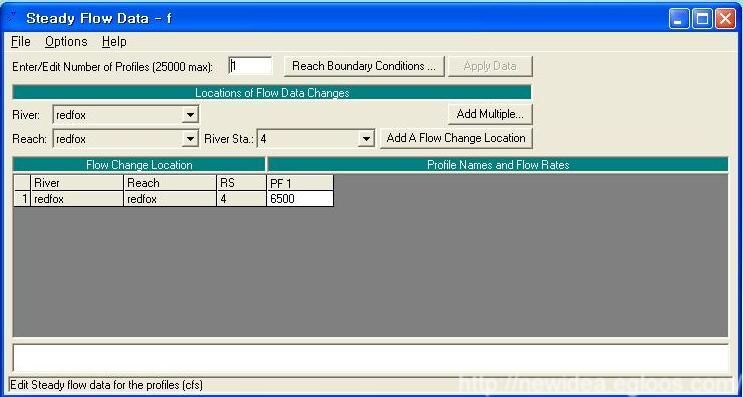The height and width of the screenshot is (397, 743).
Task: Expand the River Sta. dropdown list
Action: click(x=366, y=139)
